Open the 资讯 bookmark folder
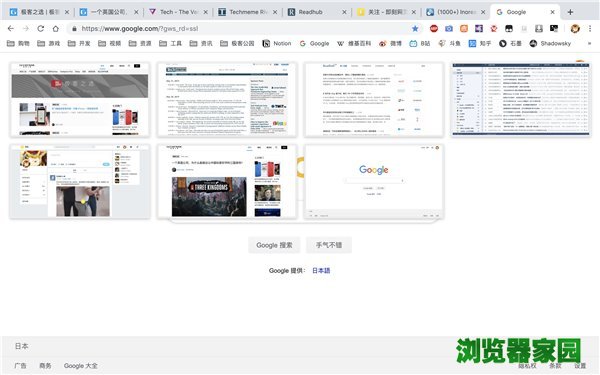Image resolution: width=600 pixels, height=375 pixels. pos(201,44)
